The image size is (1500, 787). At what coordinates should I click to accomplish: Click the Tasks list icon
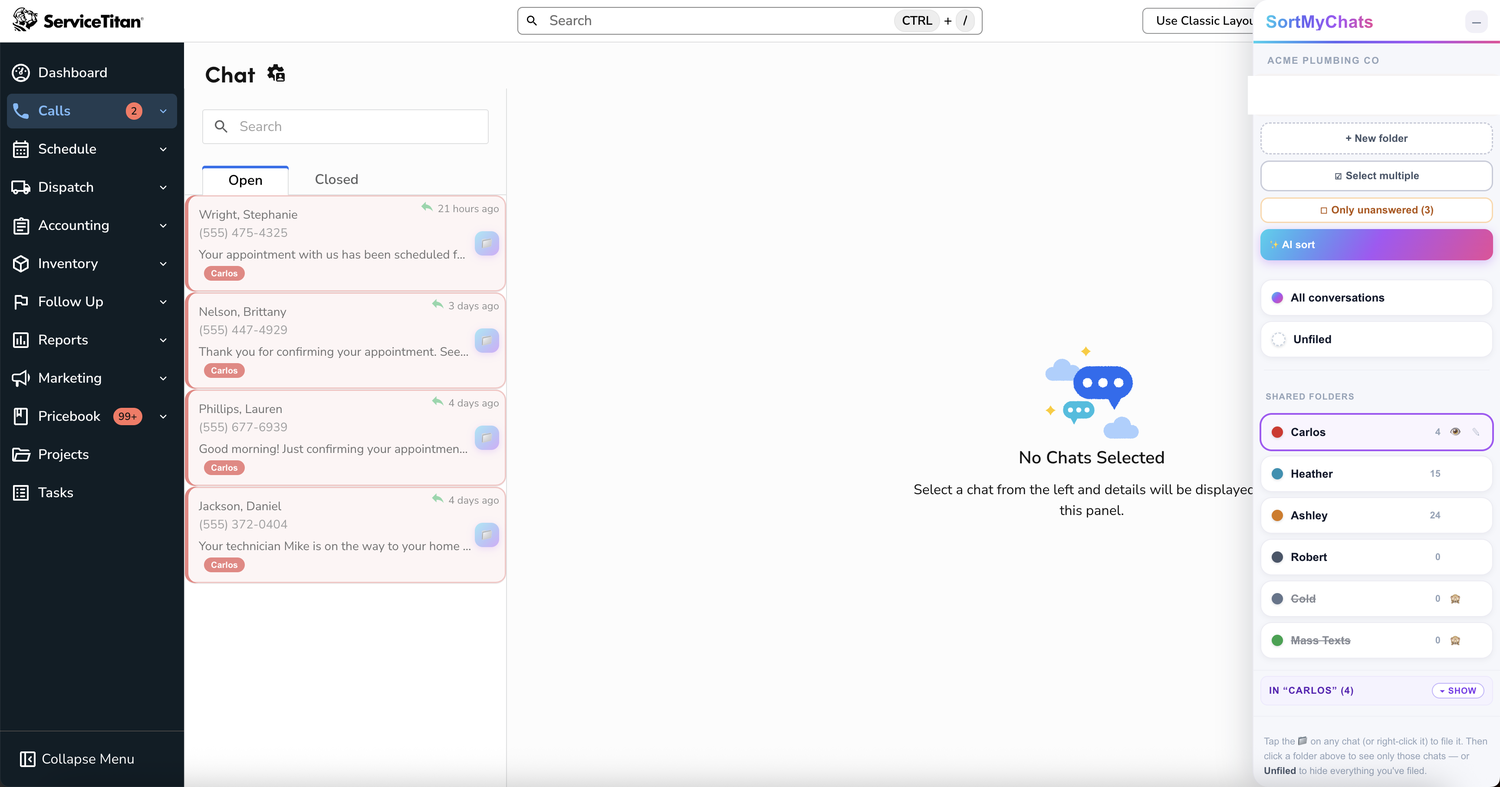21,493
